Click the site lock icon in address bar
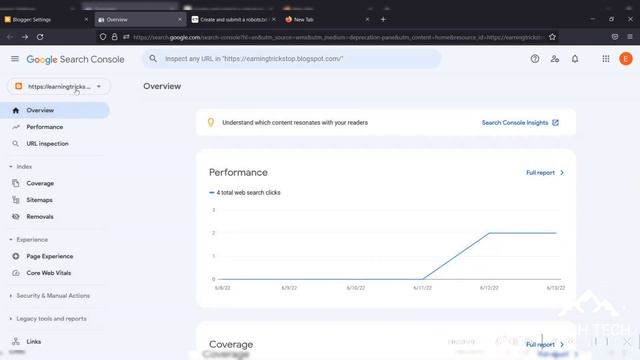 click(x=115, y=37)
